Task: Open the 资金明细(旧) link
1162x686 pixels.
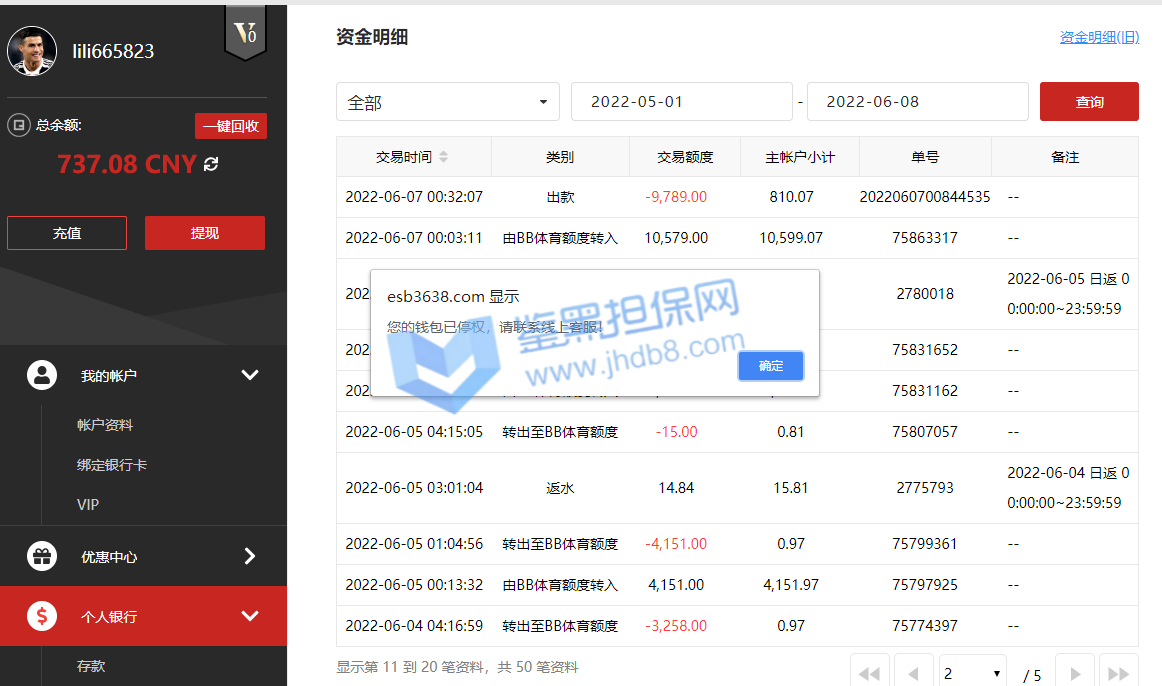Action: (x=1099, y=37)
